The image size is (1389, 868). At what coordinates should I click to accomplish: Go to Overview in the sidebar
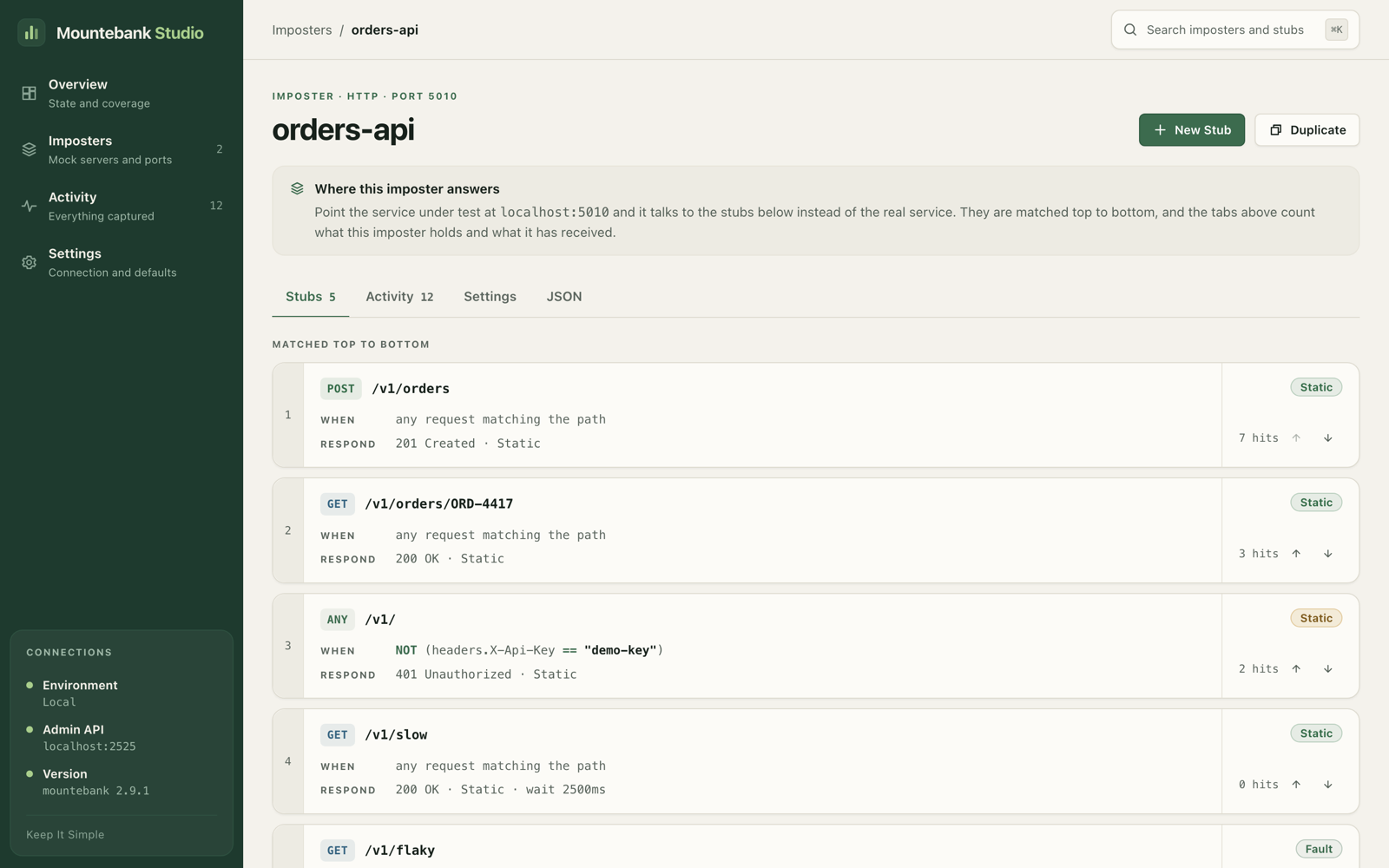click(122, 93)
